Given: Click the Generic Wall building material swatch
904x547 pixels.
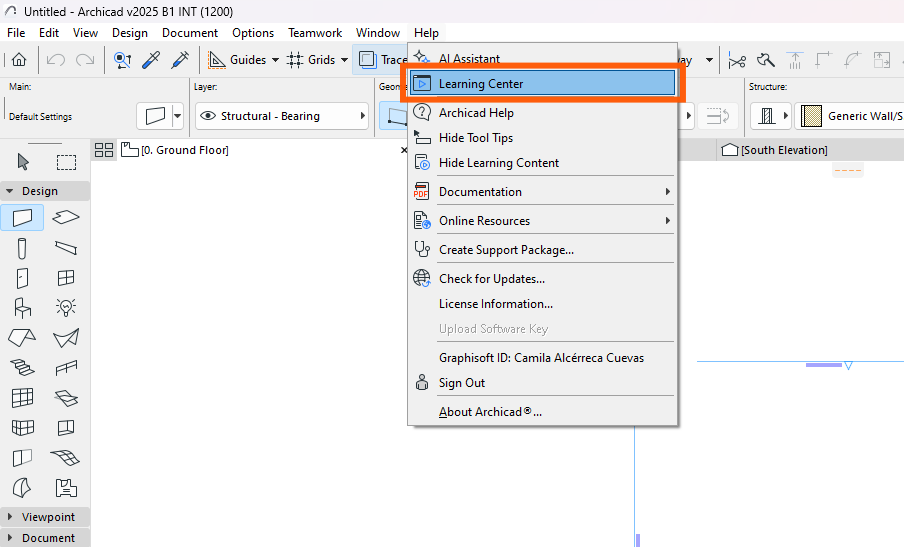Looking at the screenshot, I should tap(811, 116).
